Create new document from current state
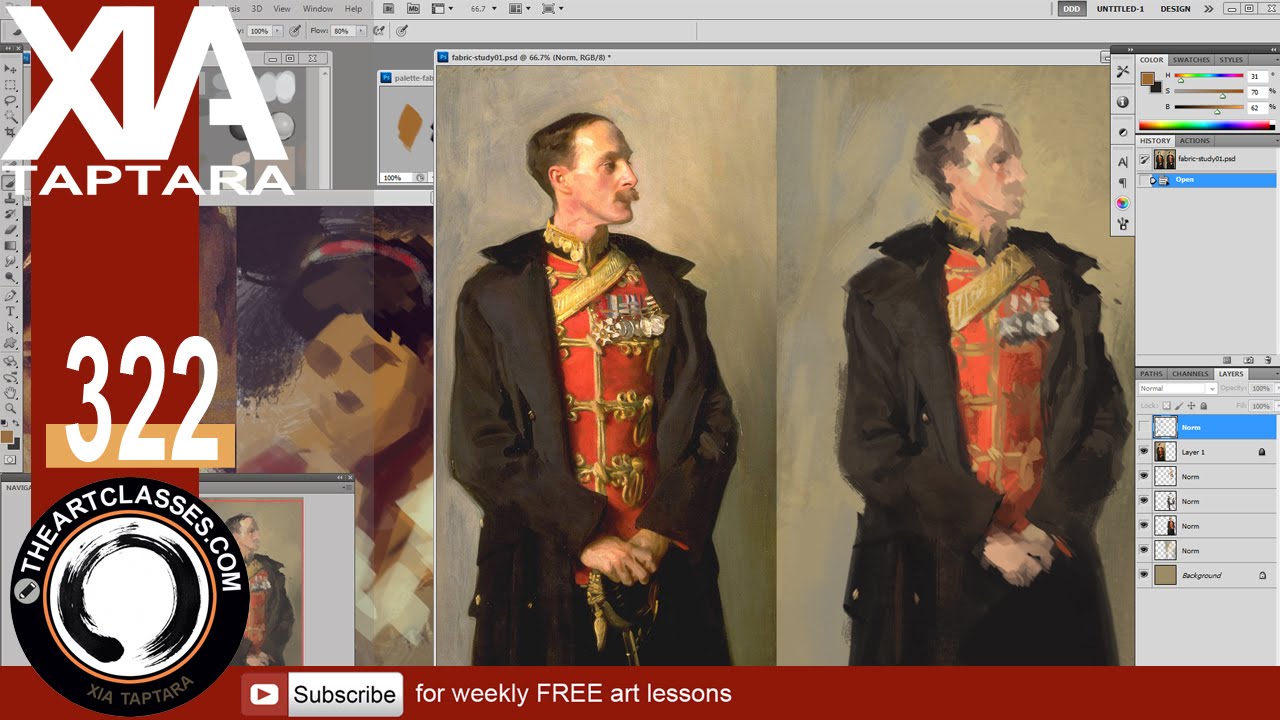The width and height of the screenshot is (1280, 720). [1227, 360]
